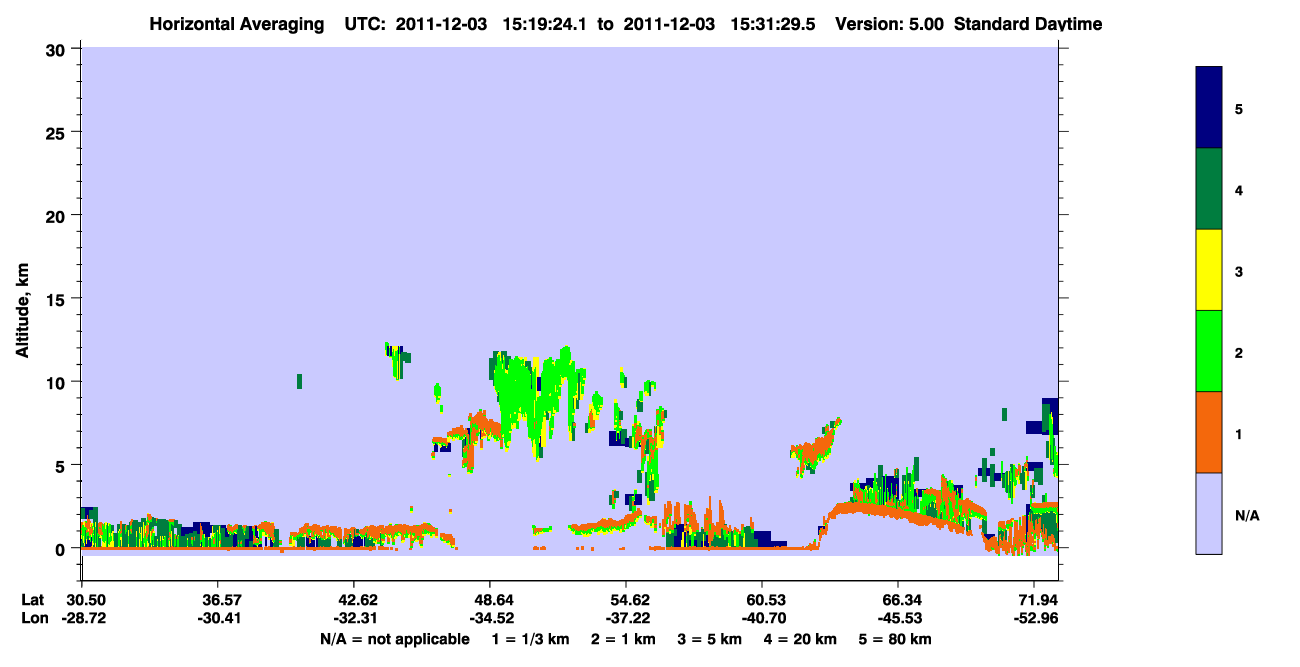This screenshot has width=1300, height=667.
Task: Click the 'Lat' row label
Action: tap(32, 600)
